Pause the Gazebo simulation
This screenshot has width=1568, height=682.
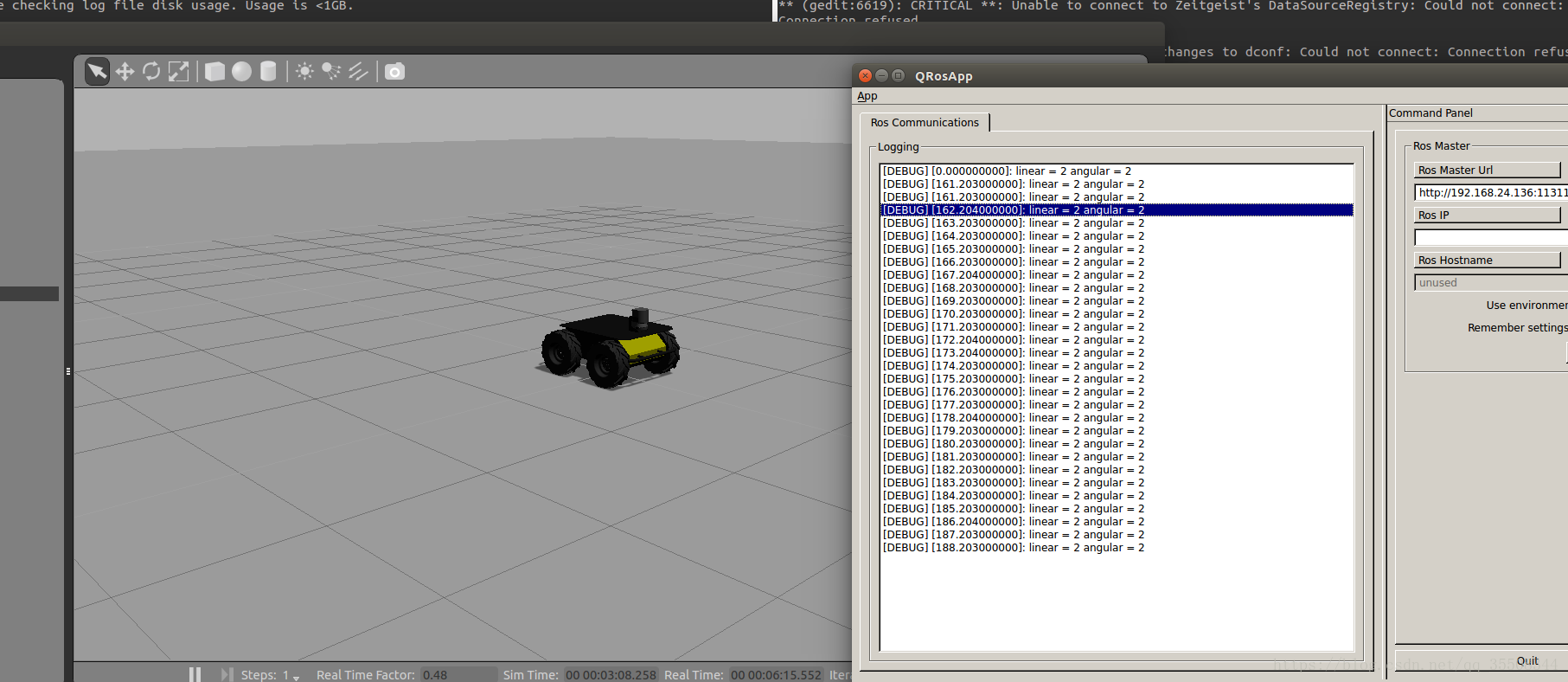(195, 674)
